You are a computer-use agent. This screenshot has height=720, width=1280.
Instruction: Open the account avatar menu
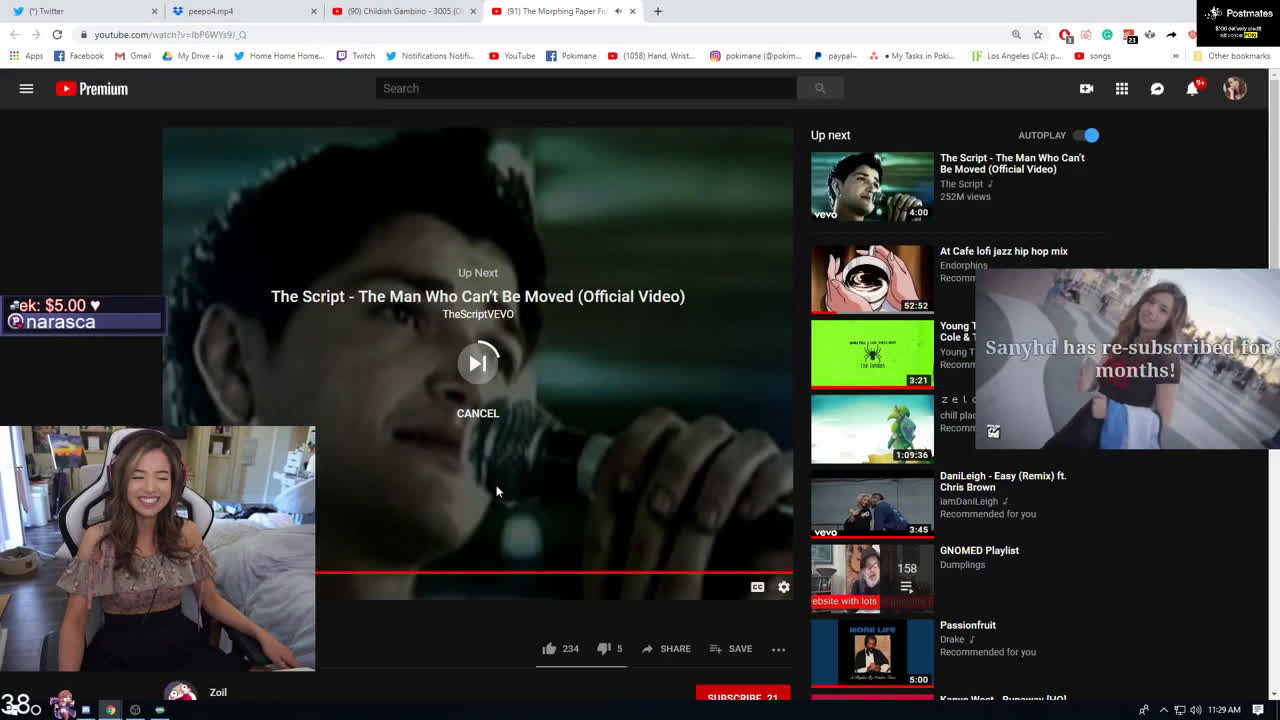[x=1235, y=89]
